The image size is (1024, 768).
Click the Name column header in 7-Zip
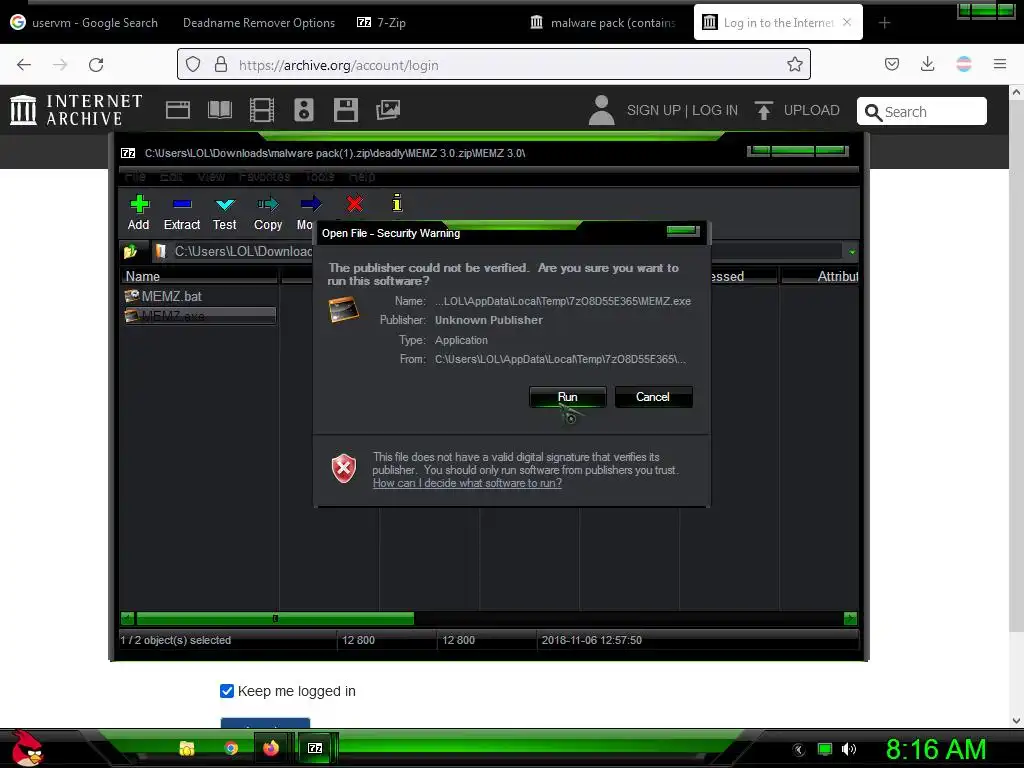[x=199, y=276]
